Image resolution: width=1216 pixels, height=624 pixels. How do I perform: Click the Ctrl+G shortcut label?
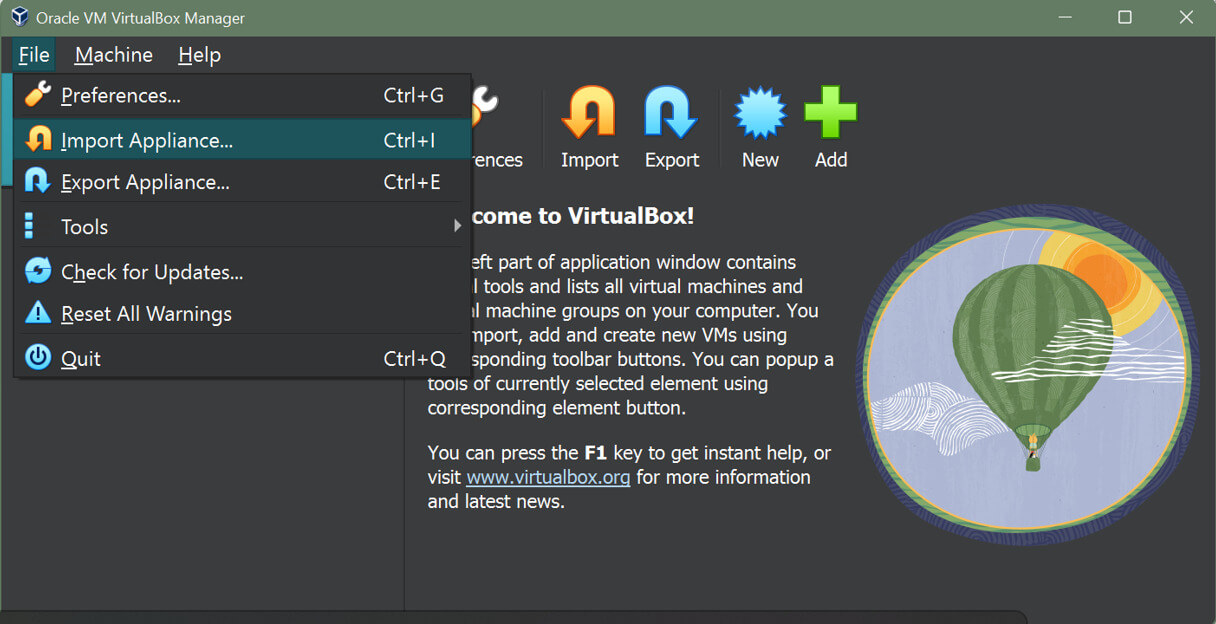[414, 96]
